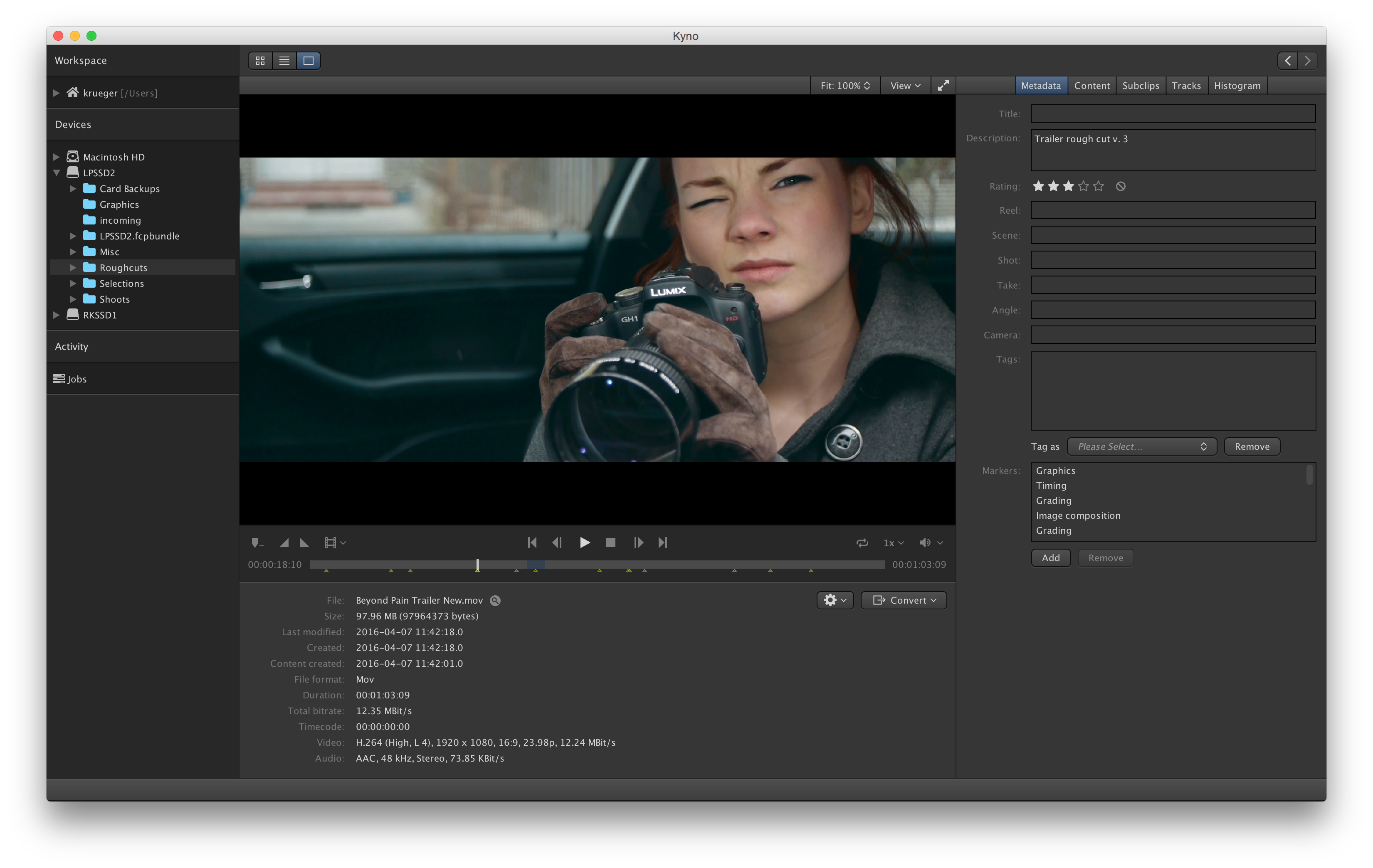This screenshot has height=868, width=1373.
Task: Click the stop playback button
Action: click(x=611, y=542)
